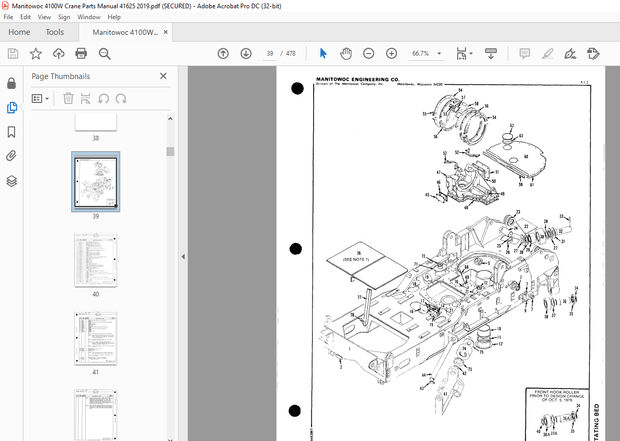Click the Stamp tool icon
Image resolution: width=620 pixels, height=441 pixels.
pyautogui.click(x=593, y=53)
